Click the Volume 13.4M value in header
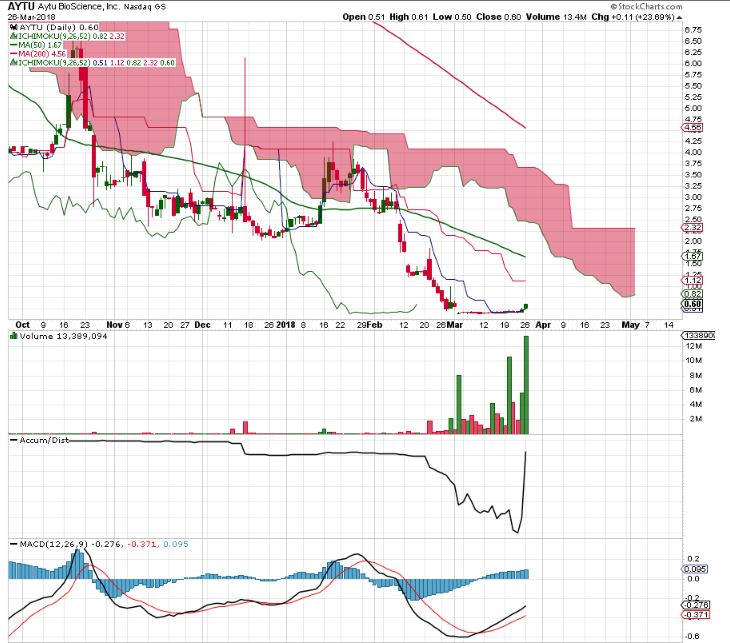This screenshot has height=643, width=730. pyautogui.click(x=556, y=17)
